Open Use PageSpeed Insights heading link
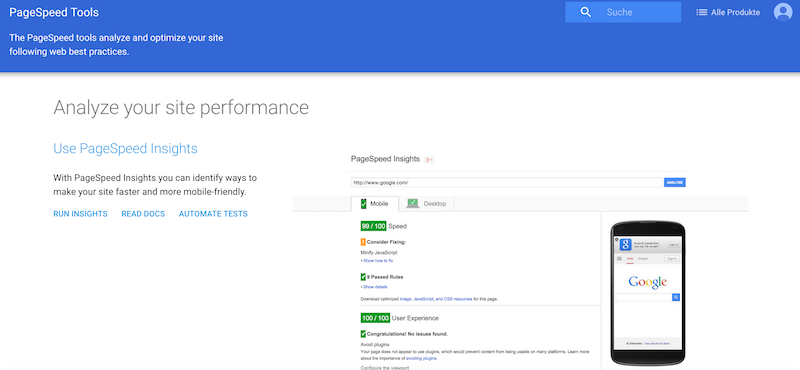The image size is (800, 370). [126, 149]
